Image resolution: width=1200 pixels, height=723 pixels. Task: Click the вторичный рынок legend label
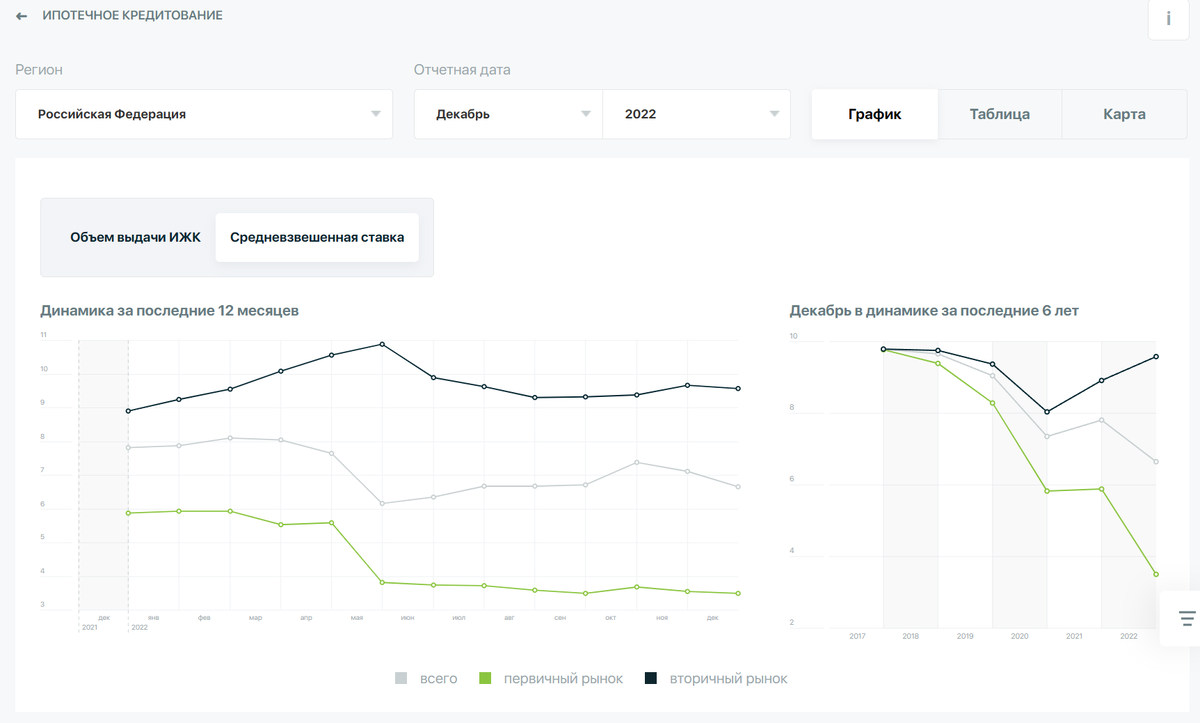click(728, 679)
